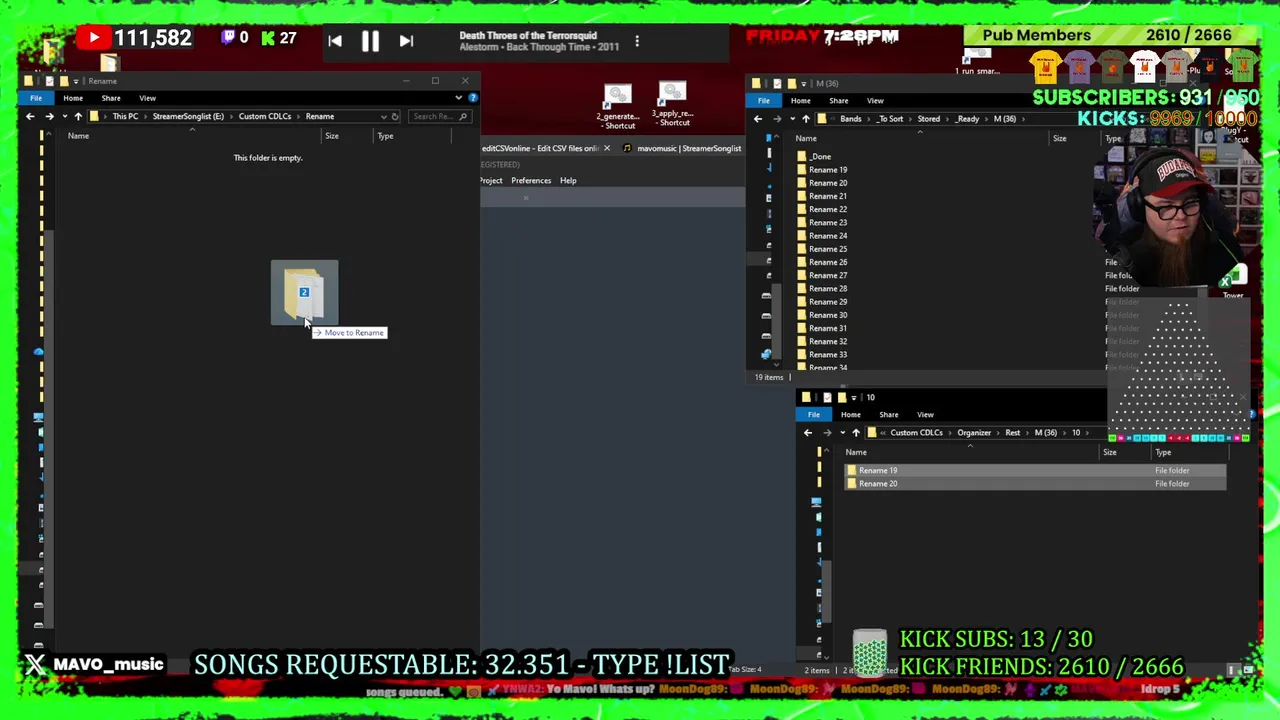1280x720 pixels.
Task: Open the Help menu
Action: (x=568, y=181)
